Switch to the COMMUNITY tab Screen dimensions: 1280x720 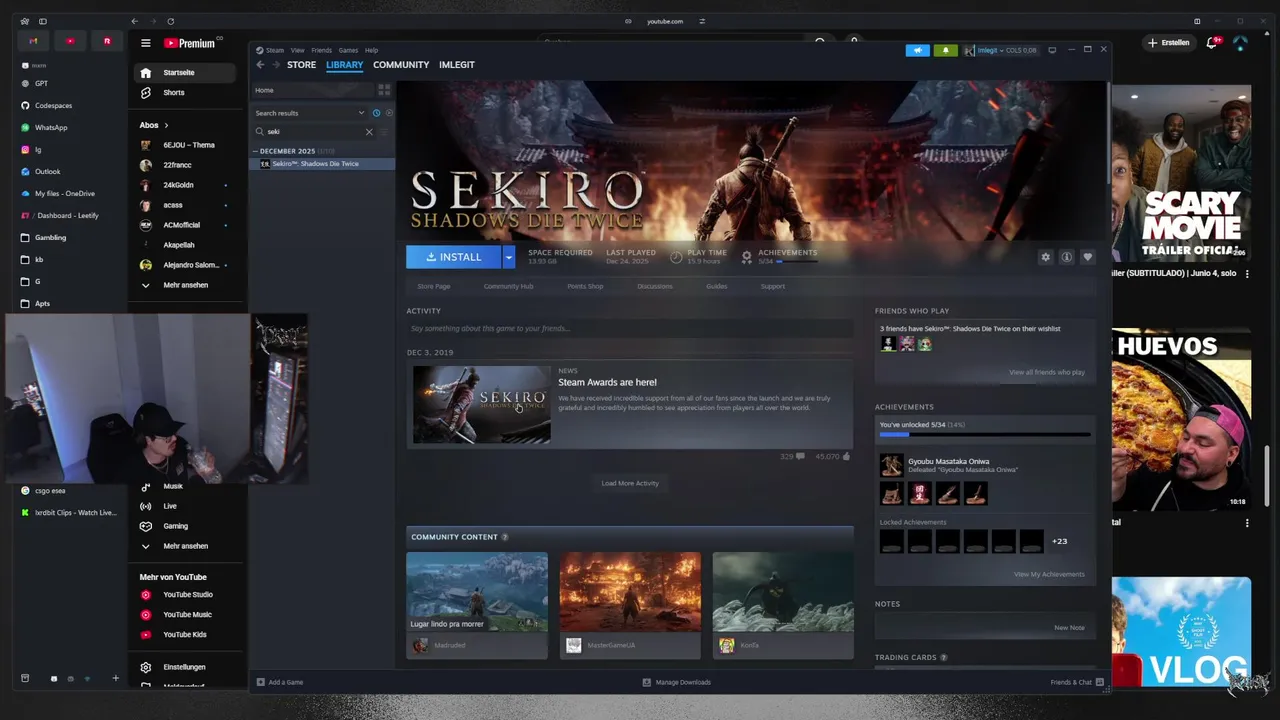[401, 65]
